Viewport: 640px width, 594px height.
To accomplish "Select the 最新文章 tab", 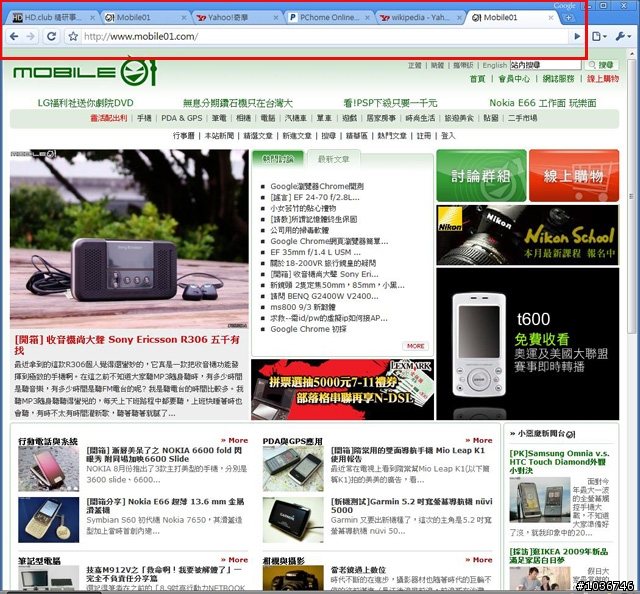I will pos(333,159).
